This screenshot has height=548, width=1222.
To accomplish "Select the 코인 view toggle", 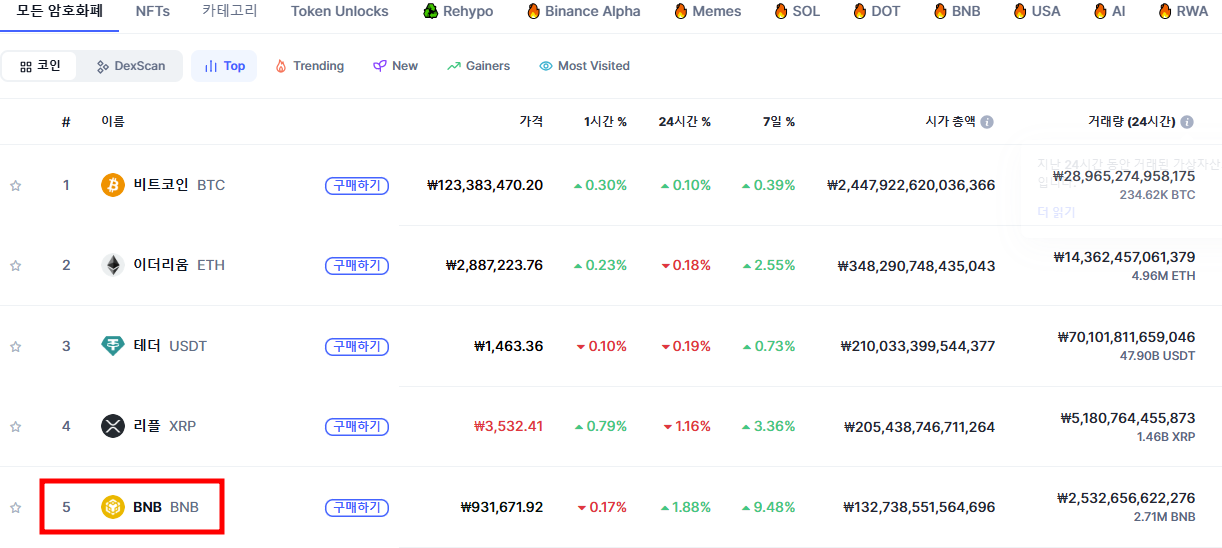I will pyautogui.click(x=41, y=66).
